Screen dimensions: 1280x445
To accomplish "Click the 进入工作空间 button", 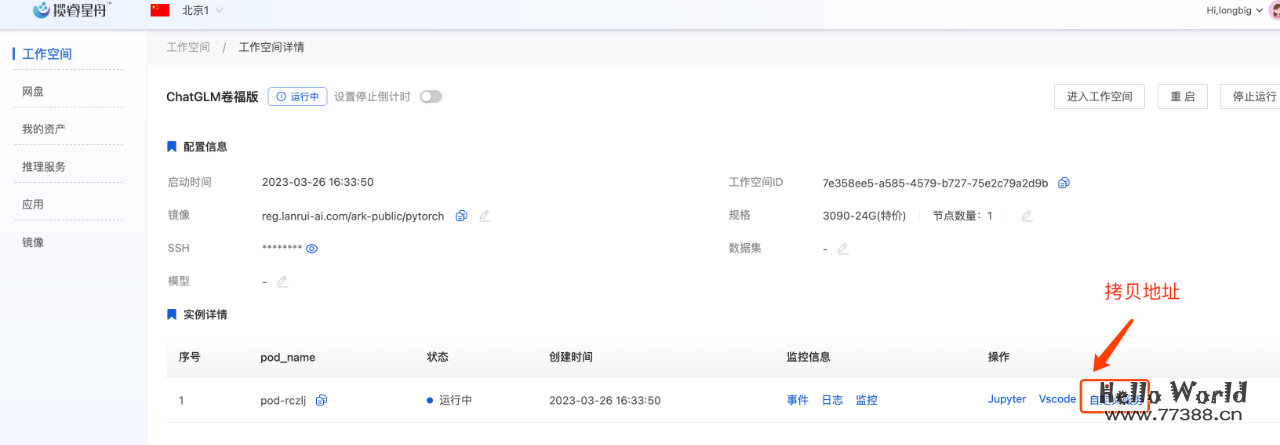I will [1099, 97].
